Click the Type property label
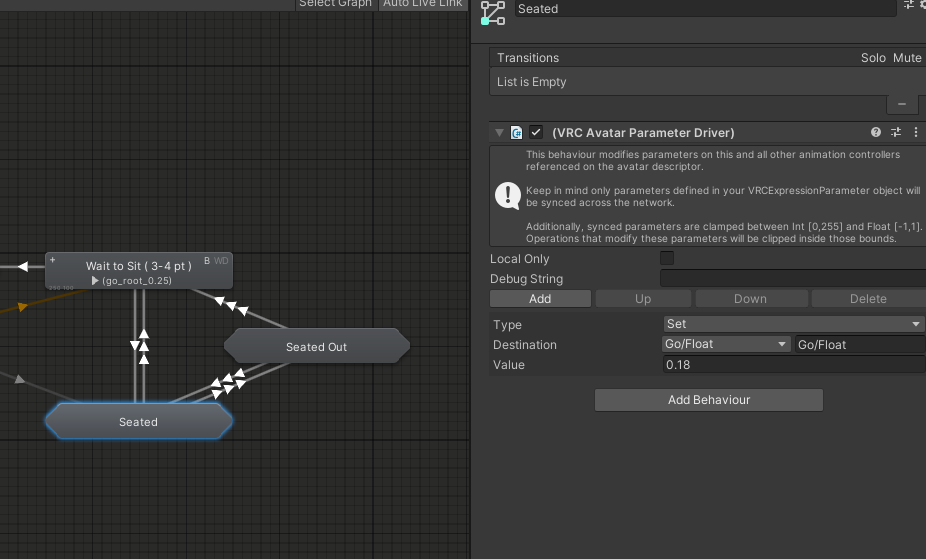926x559 pixels. [x=507, y=325]
